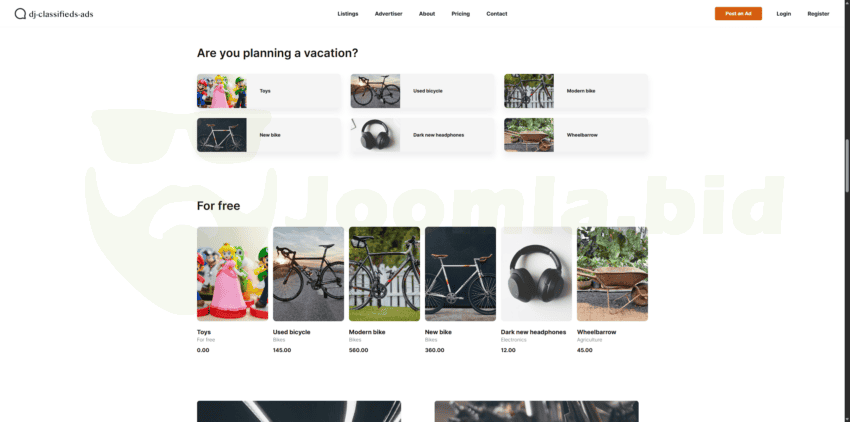
Task: Click the Login link
Action: [x=783, y=14]
